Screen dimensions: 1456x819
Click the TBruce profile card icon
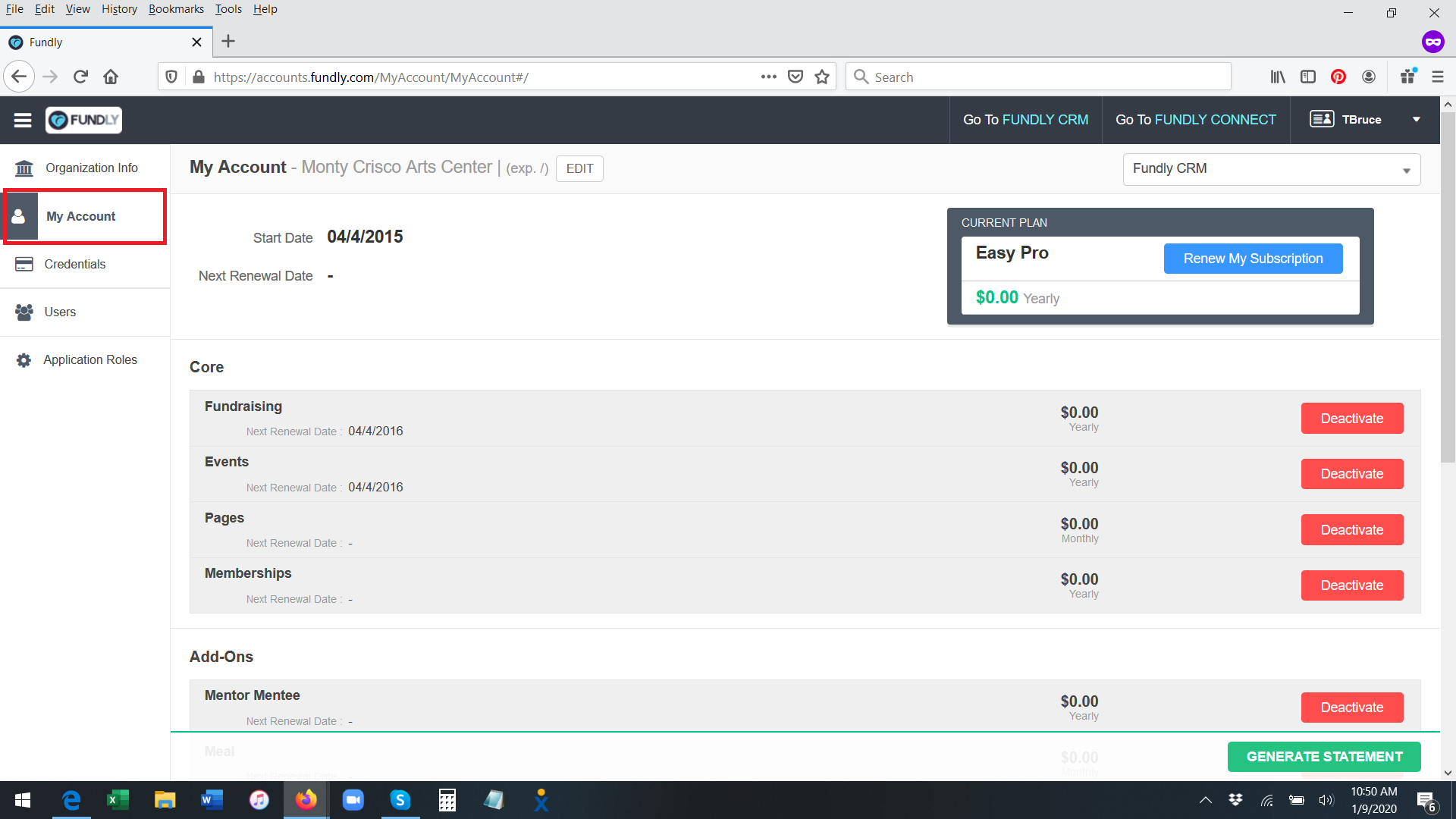click(x=1322, y=119)
